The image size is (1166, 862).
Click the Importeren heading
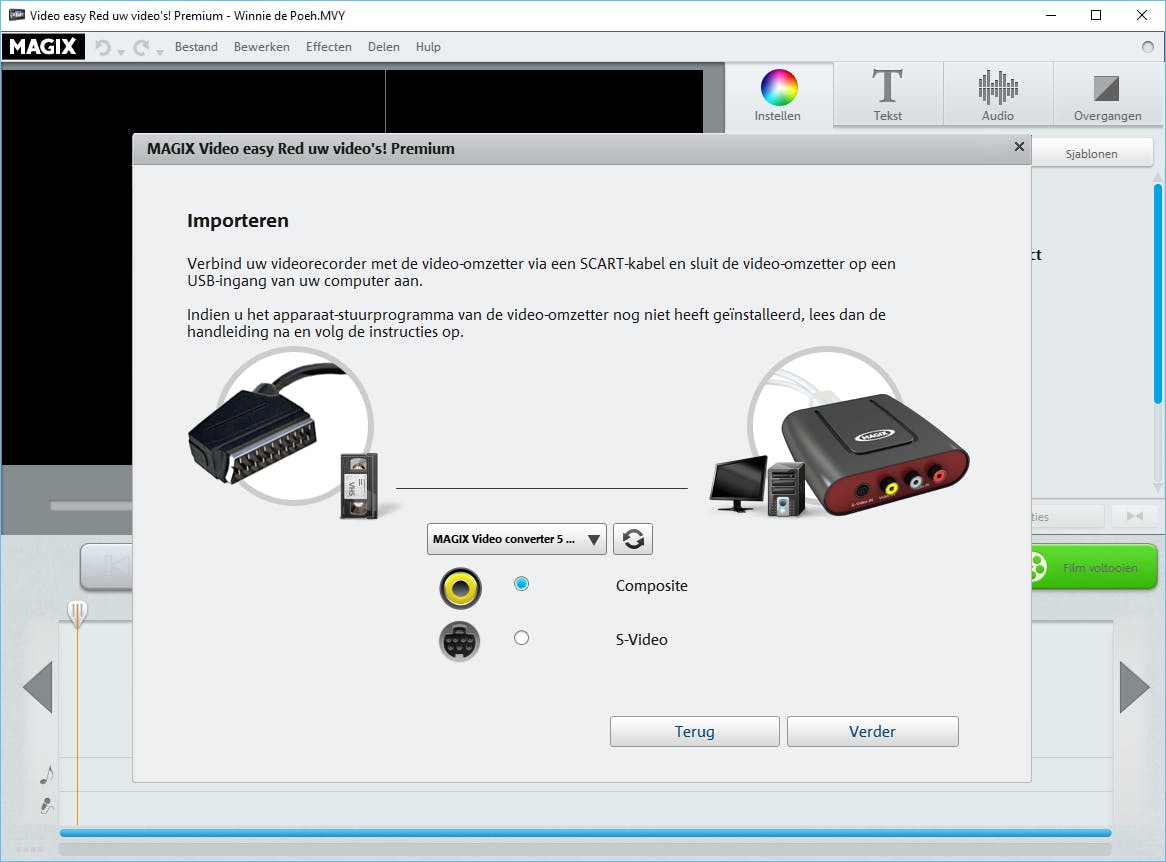point(238,221)
